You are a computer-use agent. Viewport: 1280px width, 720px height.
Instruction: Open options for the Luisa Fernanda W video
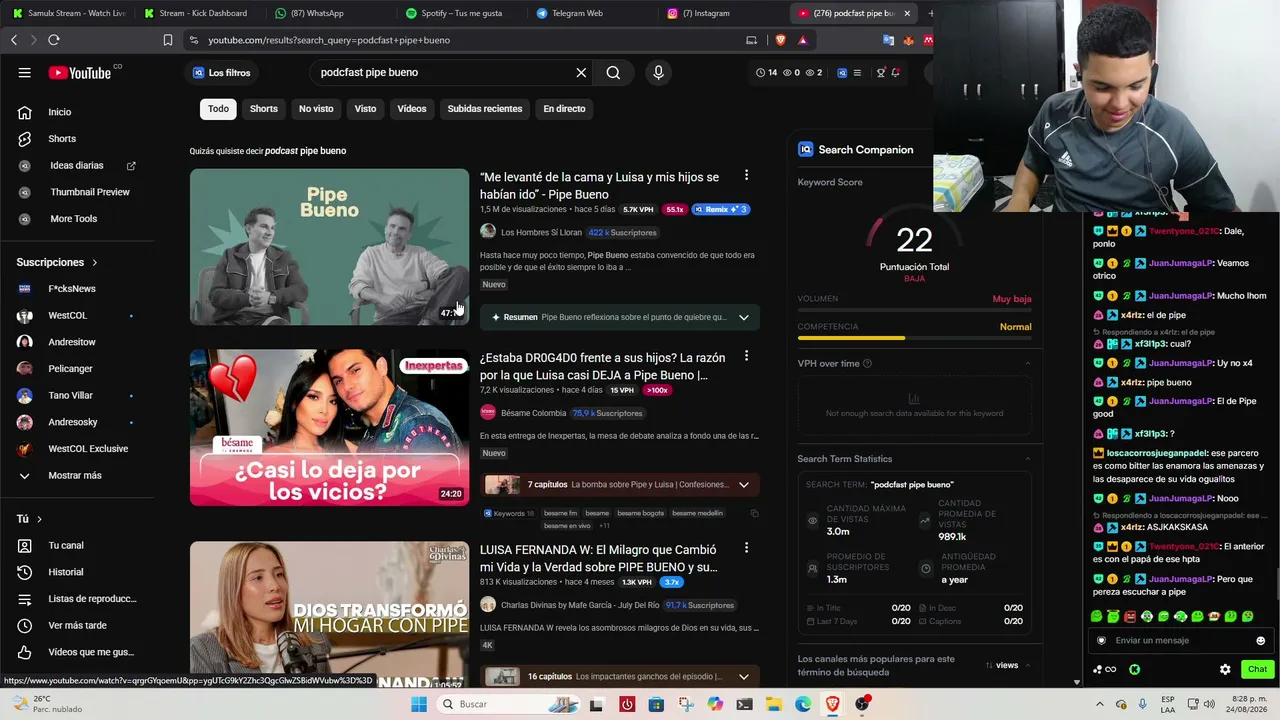click(x=746, y=548)
